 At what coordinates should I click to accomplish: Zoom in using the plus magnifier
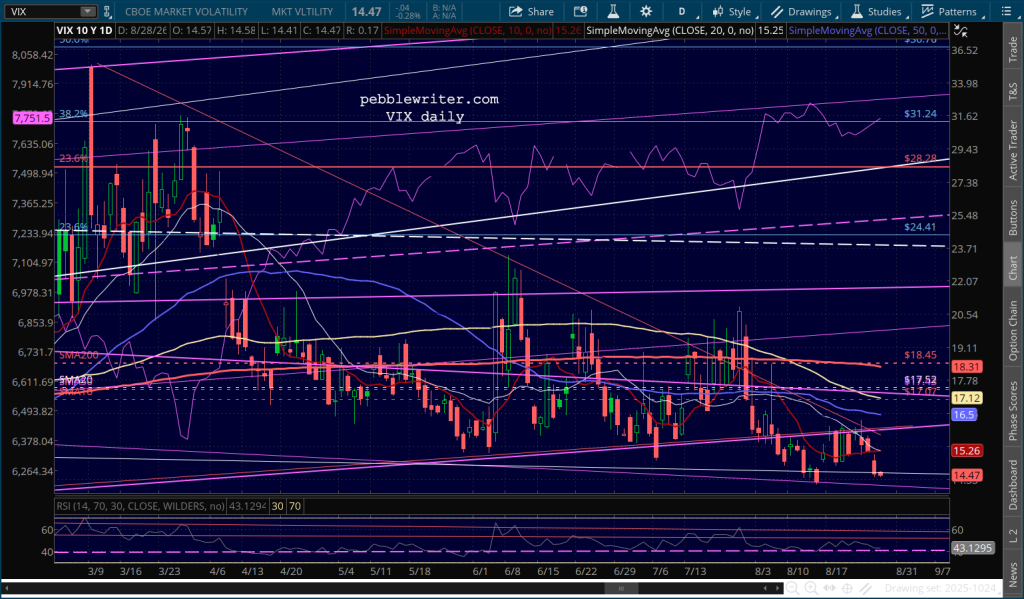[x=810, y=589]
